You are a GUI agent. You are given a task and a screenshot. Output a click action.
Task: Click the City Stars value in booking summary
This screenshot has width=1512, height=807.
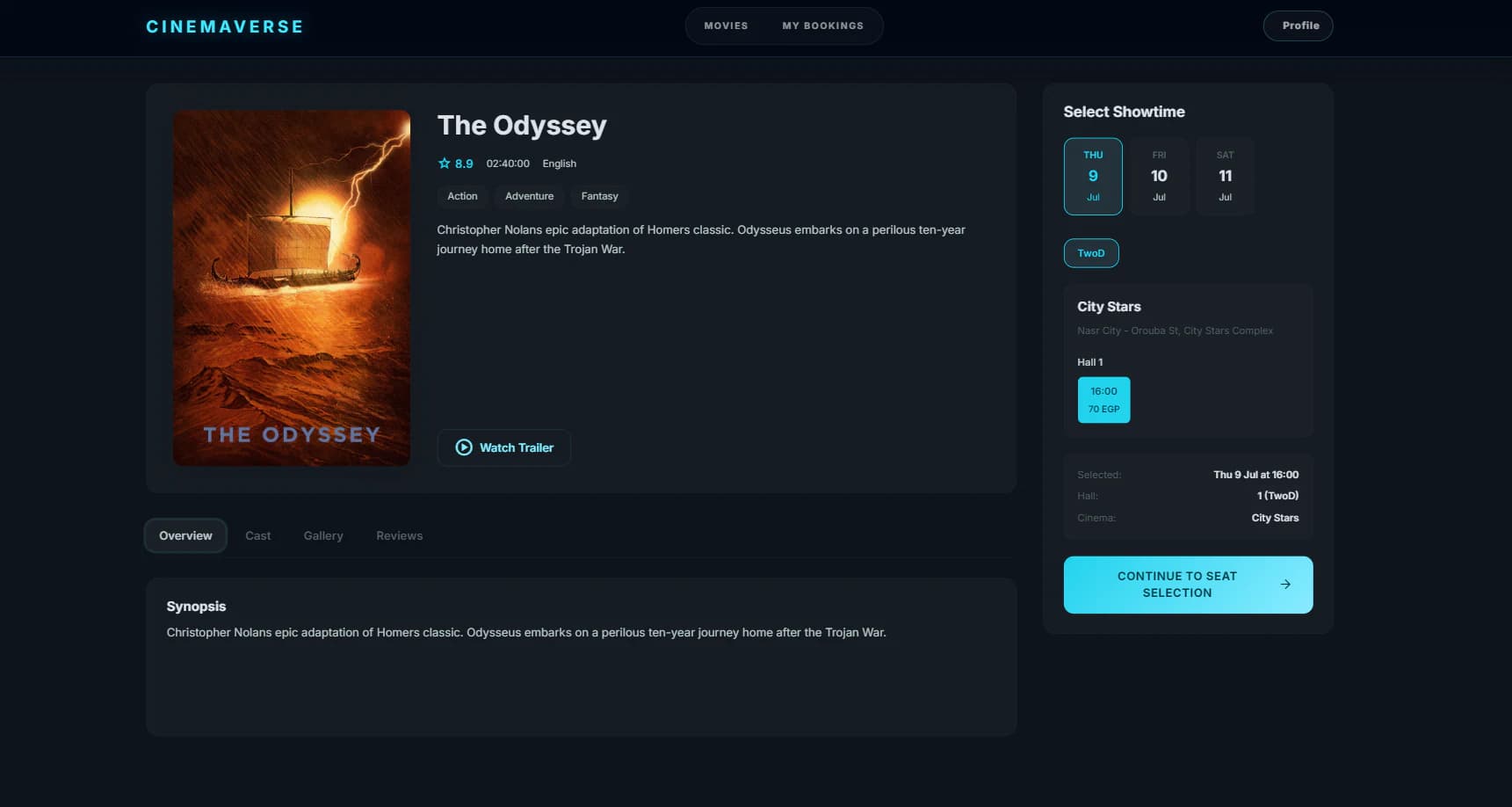[x=1275, y=518]
